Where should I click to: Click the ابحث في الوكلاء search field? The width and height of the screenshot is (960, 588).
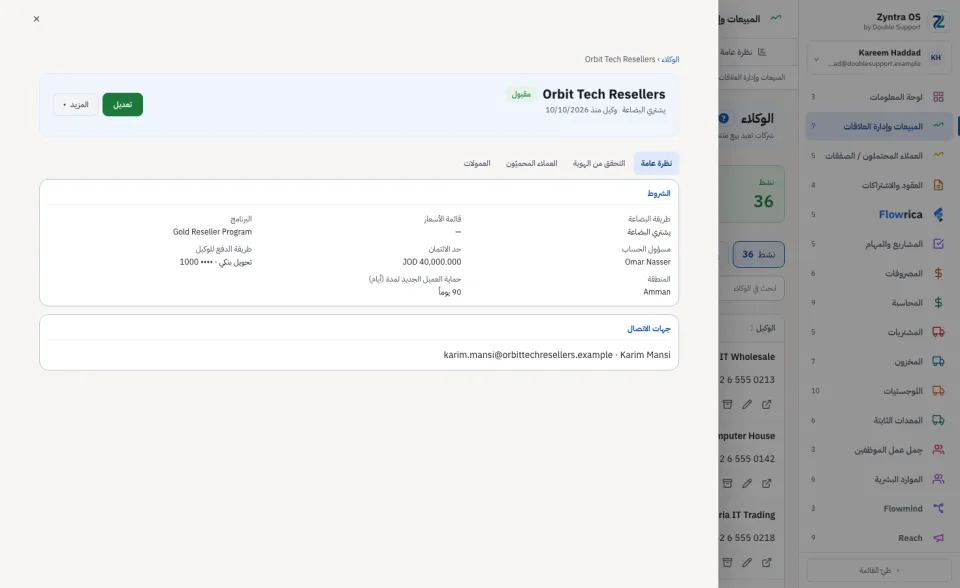(752, 288)
